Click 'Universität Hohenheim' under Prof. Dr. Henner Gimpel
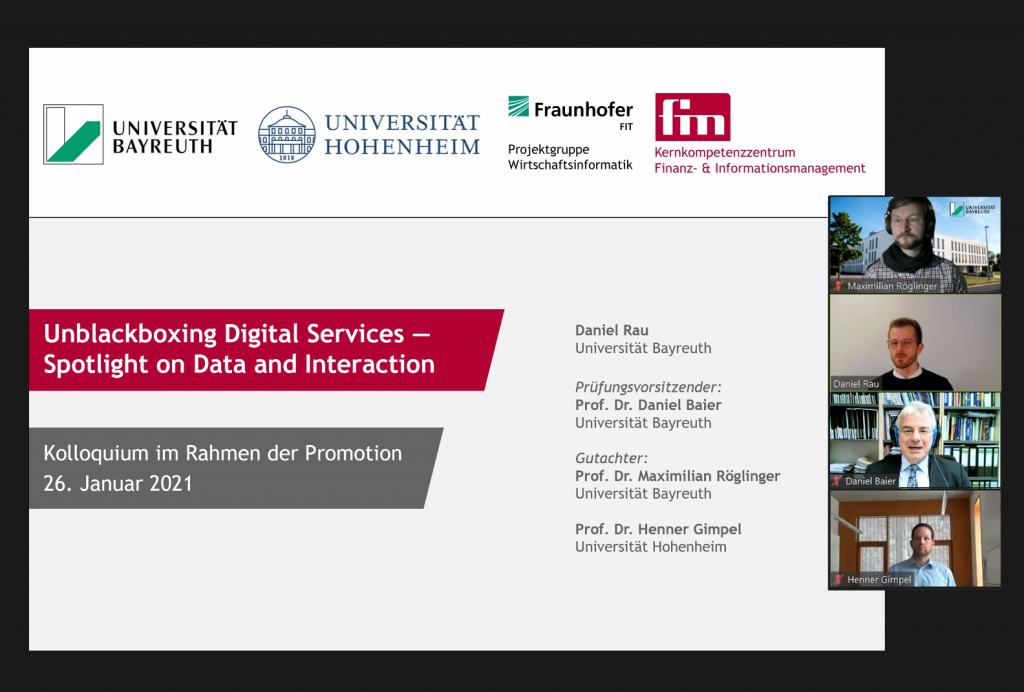1024x692 pixels. tap(650, 547)
